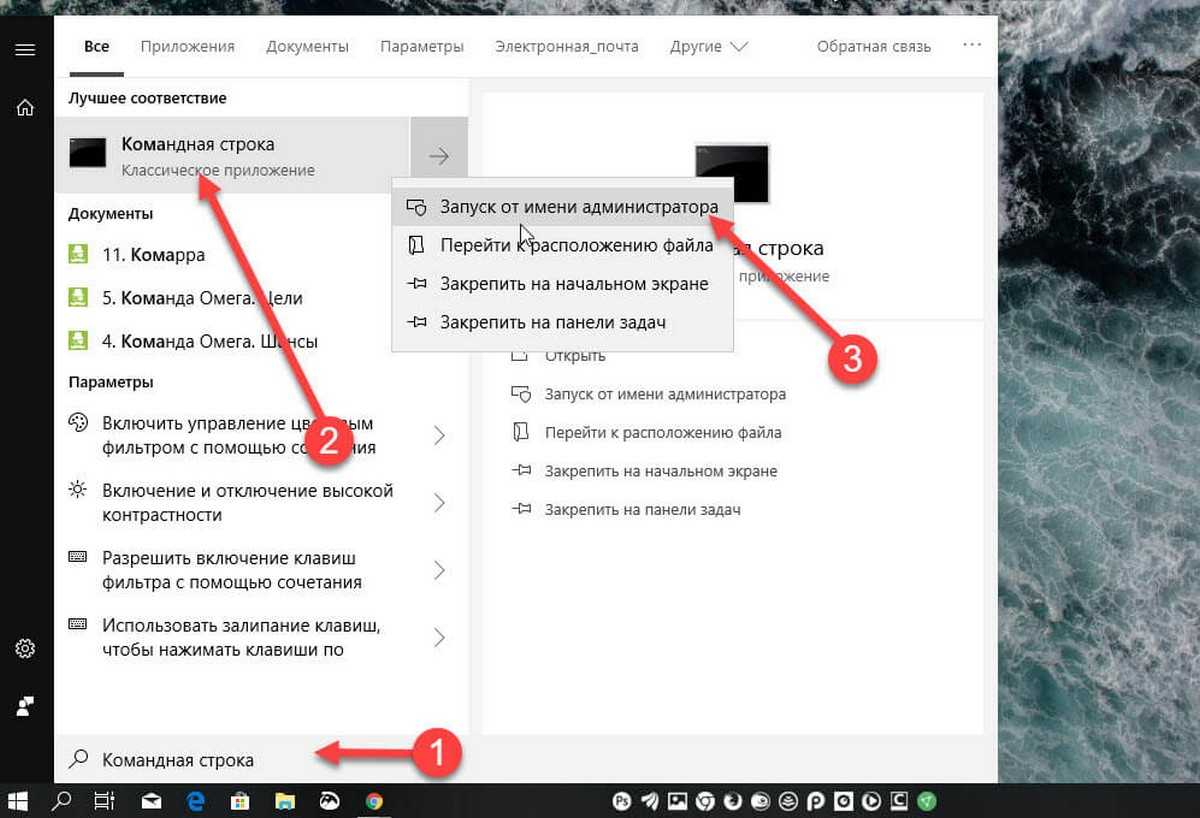
Task: Launch Microsoft Edge from the taskbar
Action: (195, 801)
